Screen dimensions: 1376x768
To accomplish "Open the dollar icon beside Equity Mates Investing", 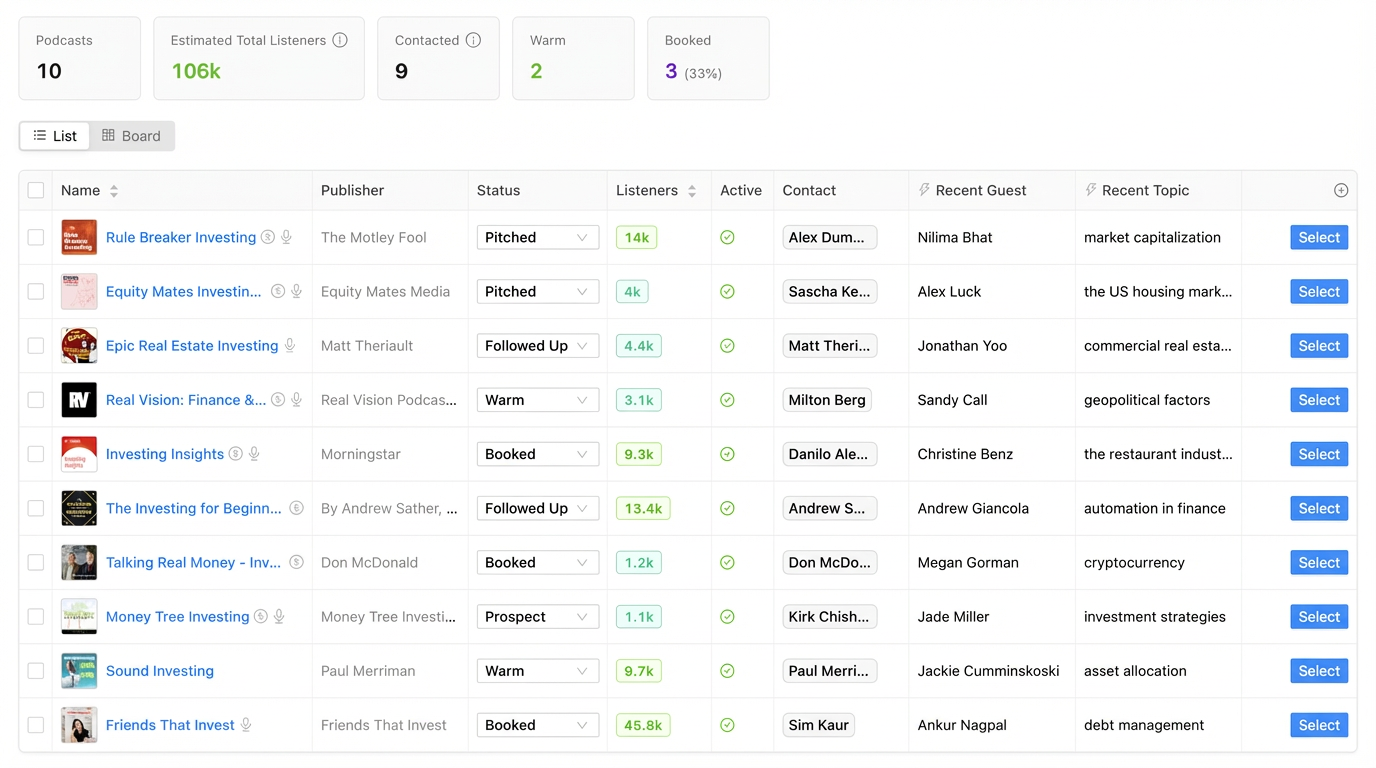I will click(277, 291).
